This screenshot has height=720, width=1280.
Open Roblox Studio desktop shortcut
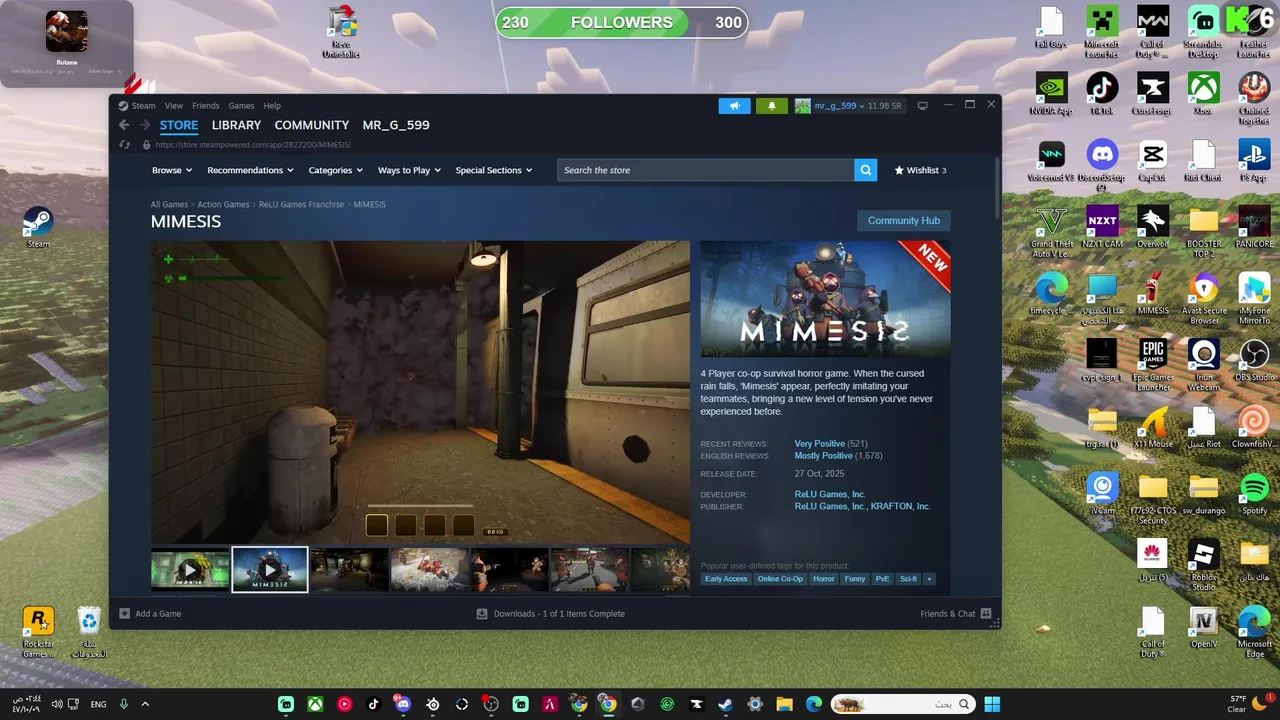tap(1203, 565)
